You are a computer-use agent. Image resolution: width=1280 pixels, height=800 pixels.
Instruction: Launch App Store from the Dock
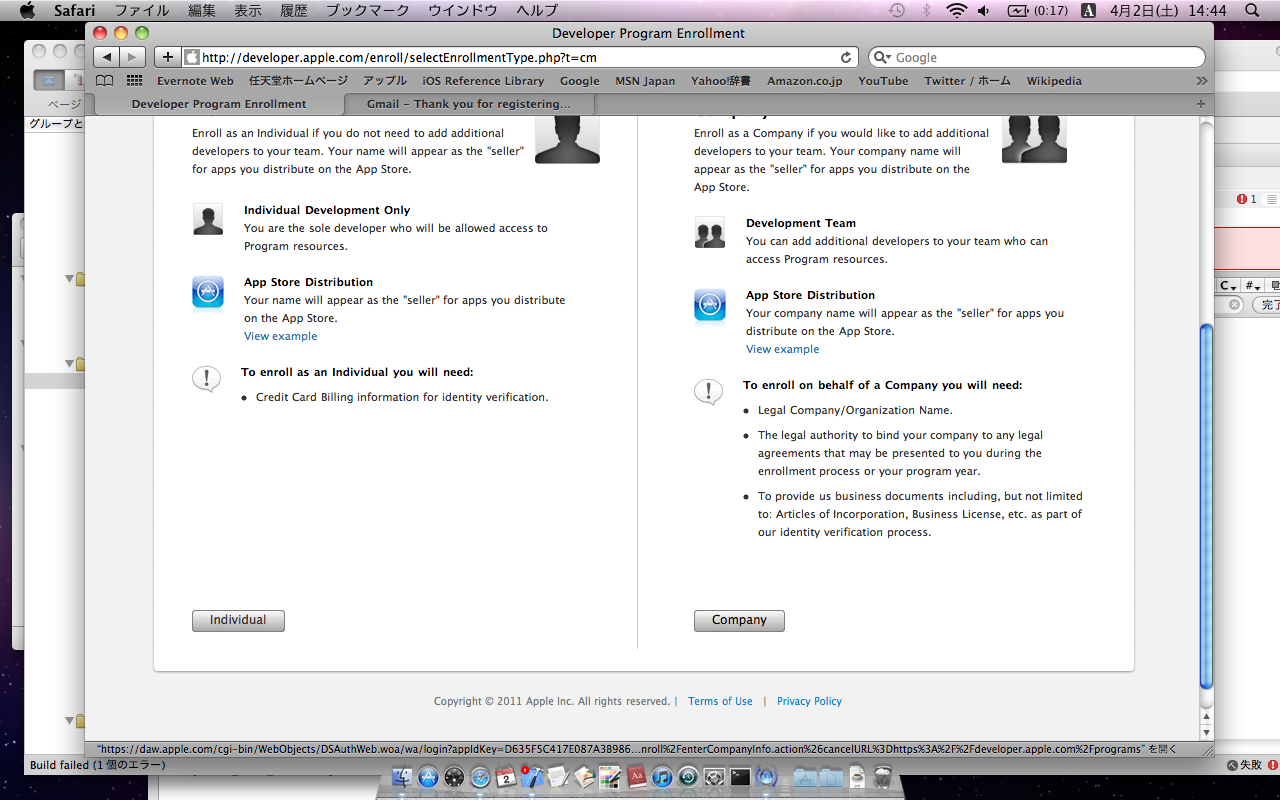click(x=429, y=777)
